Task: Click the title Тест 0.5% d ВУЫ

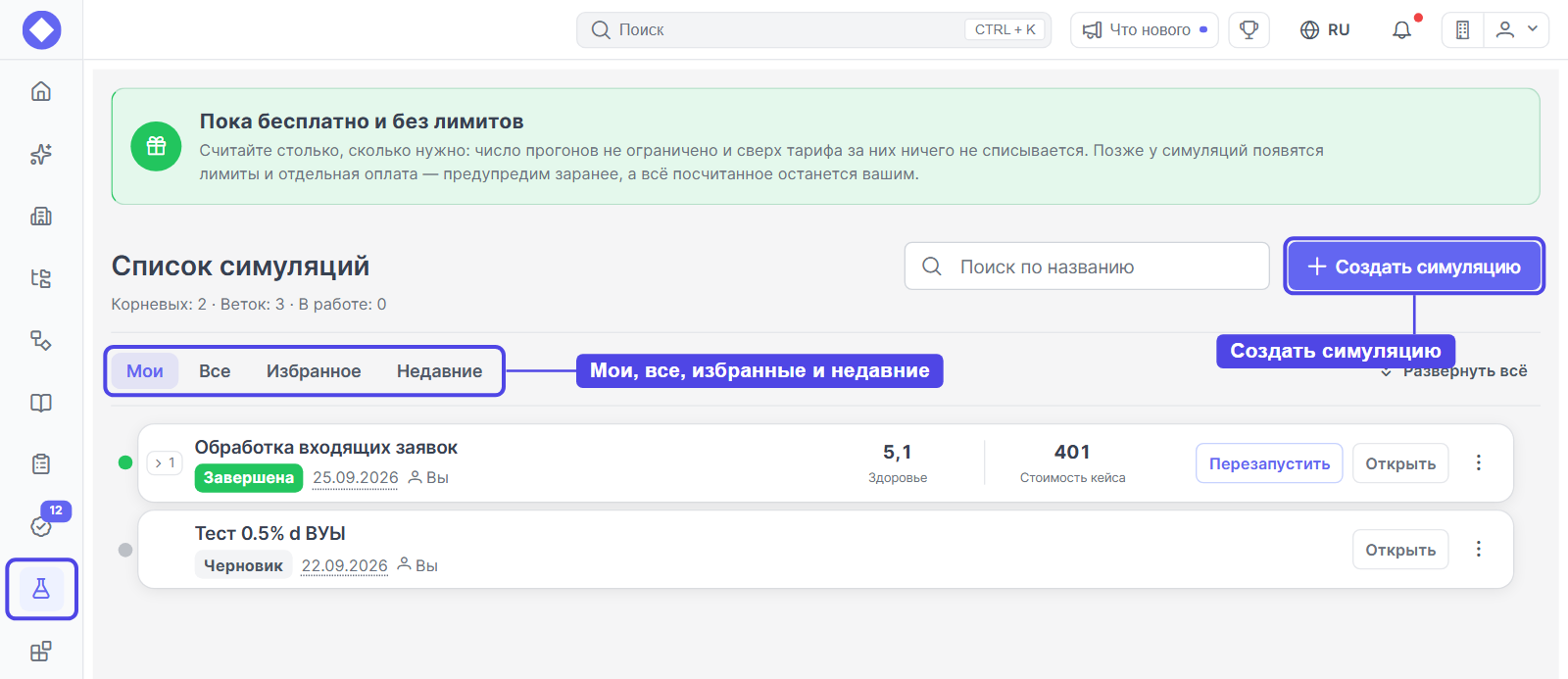Action: click(270, 534)
